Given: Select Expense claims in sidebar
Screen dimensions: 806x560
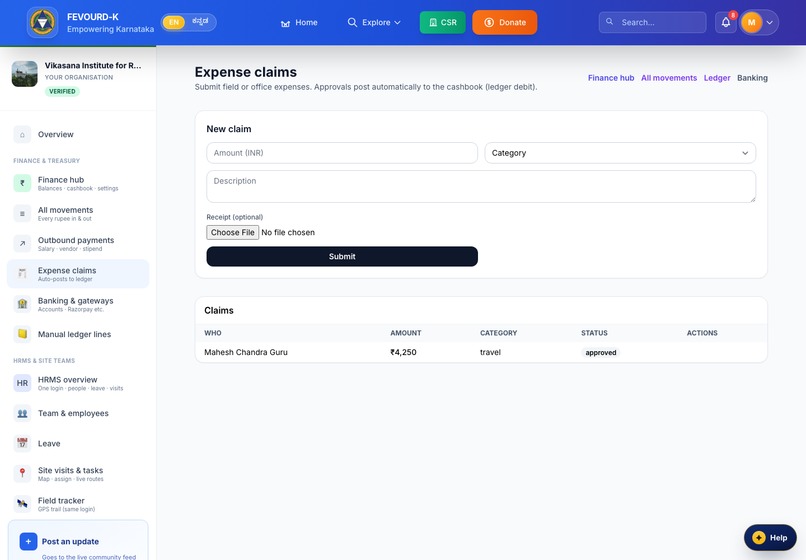Looking at the screenshot, I should pos(78,274).
